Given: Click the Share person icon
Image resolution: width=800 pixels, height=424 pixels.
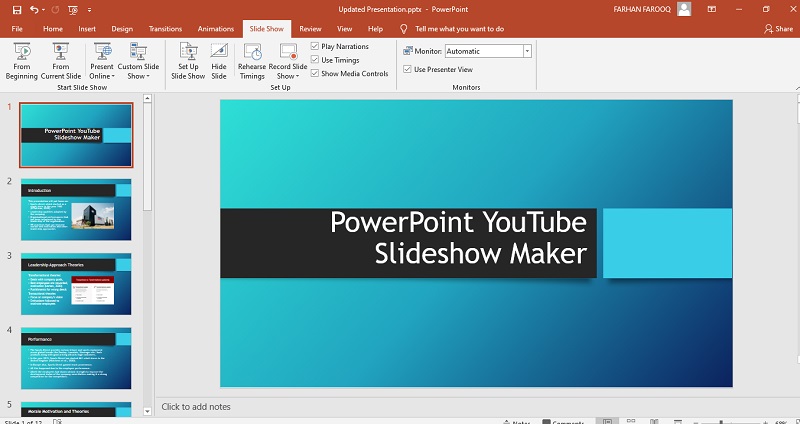Looking at the screenshot, I should point(768,29).
